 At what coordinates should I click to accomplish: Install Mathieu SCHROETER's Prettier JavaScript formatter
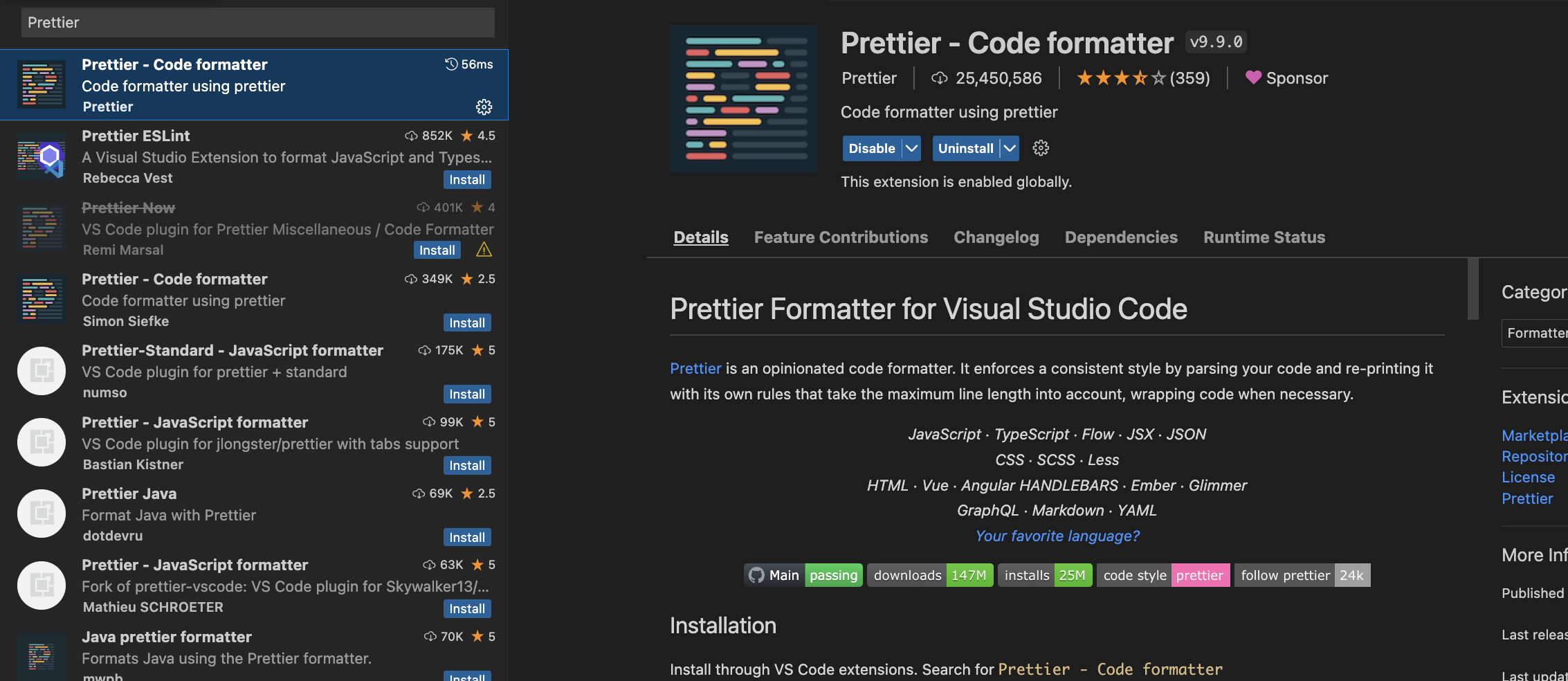[467, 608]
